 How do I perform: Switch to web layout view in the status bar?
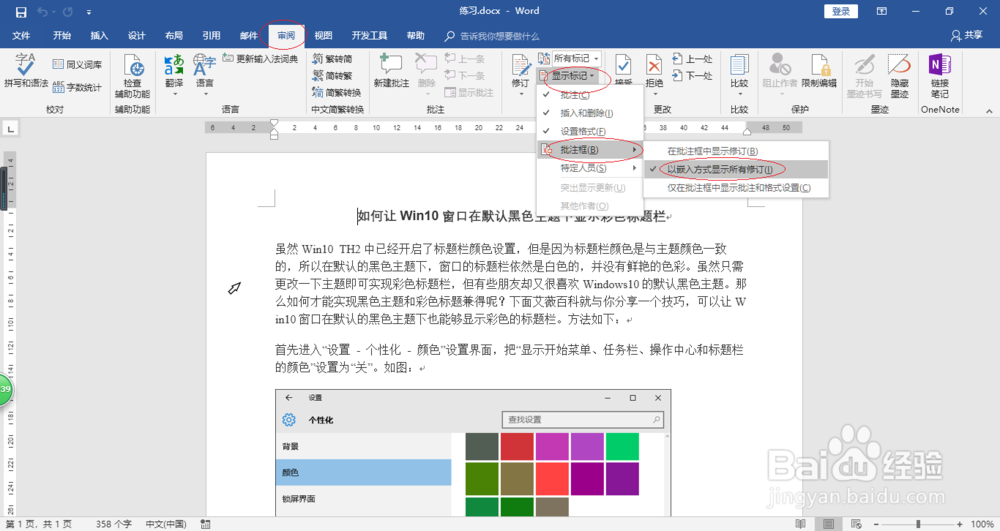click(857, 524)
